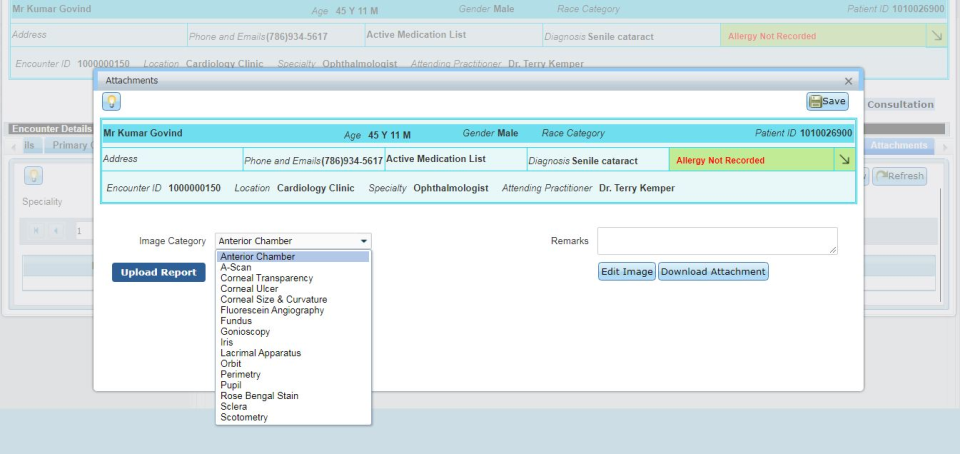Viewport: 960px width, 454px height.
Task: Select Corneal Size & Curvature option
Action: click(x=293, y=300)
